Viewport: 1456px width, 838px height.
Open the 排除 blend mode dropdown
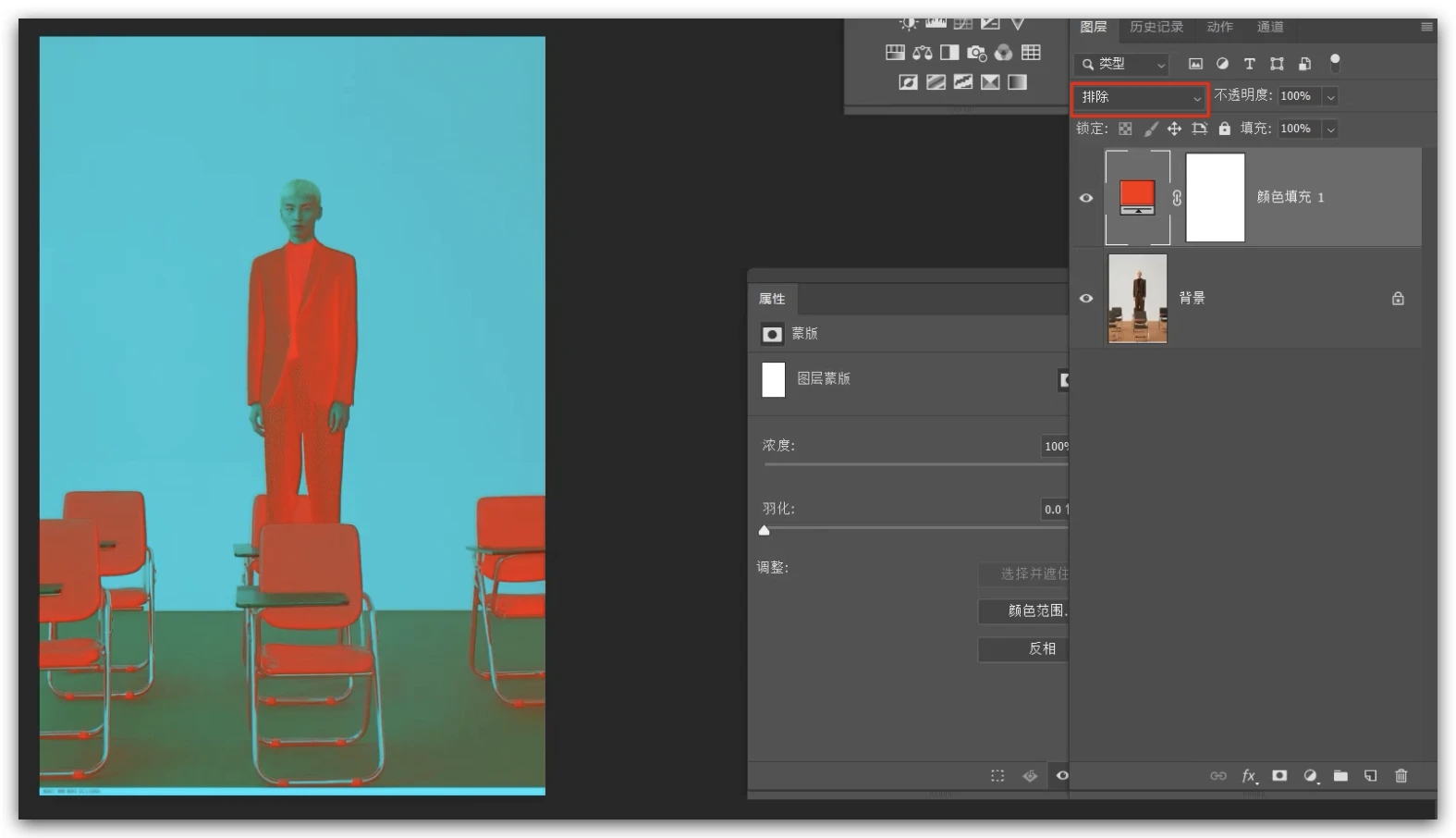click(x=1140, y=97)
